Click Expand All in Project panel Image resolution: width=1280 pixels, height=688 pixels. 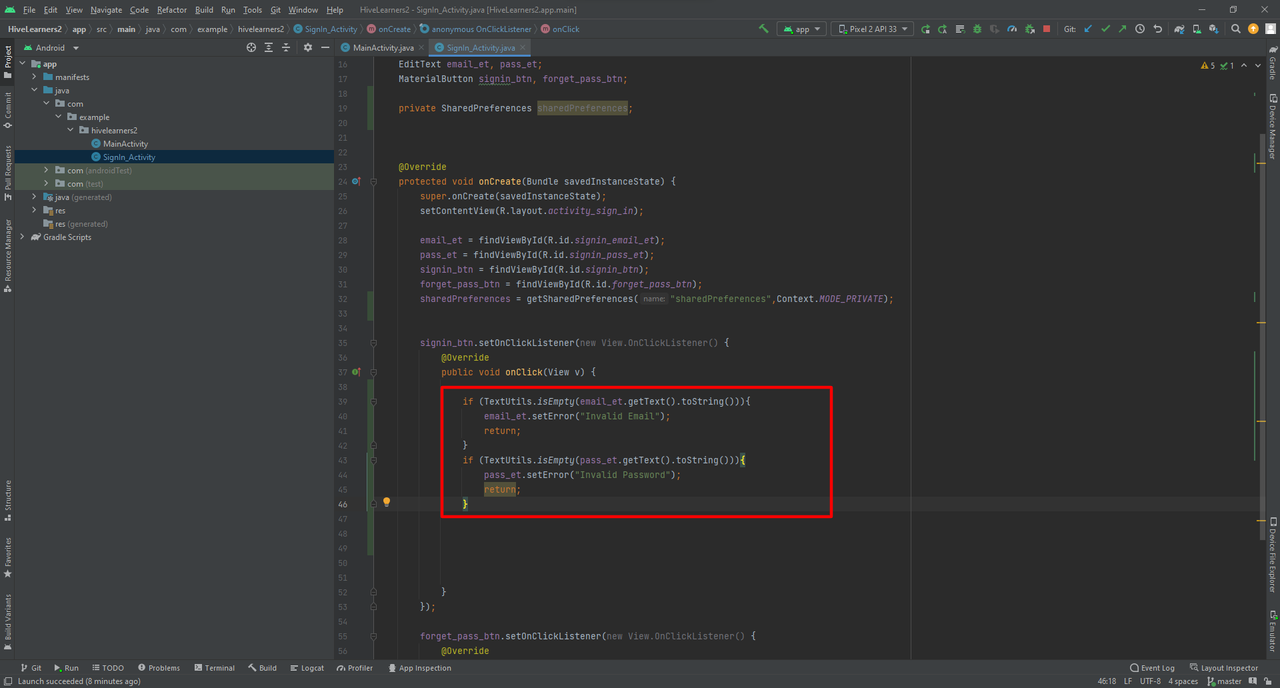[268, 47]
